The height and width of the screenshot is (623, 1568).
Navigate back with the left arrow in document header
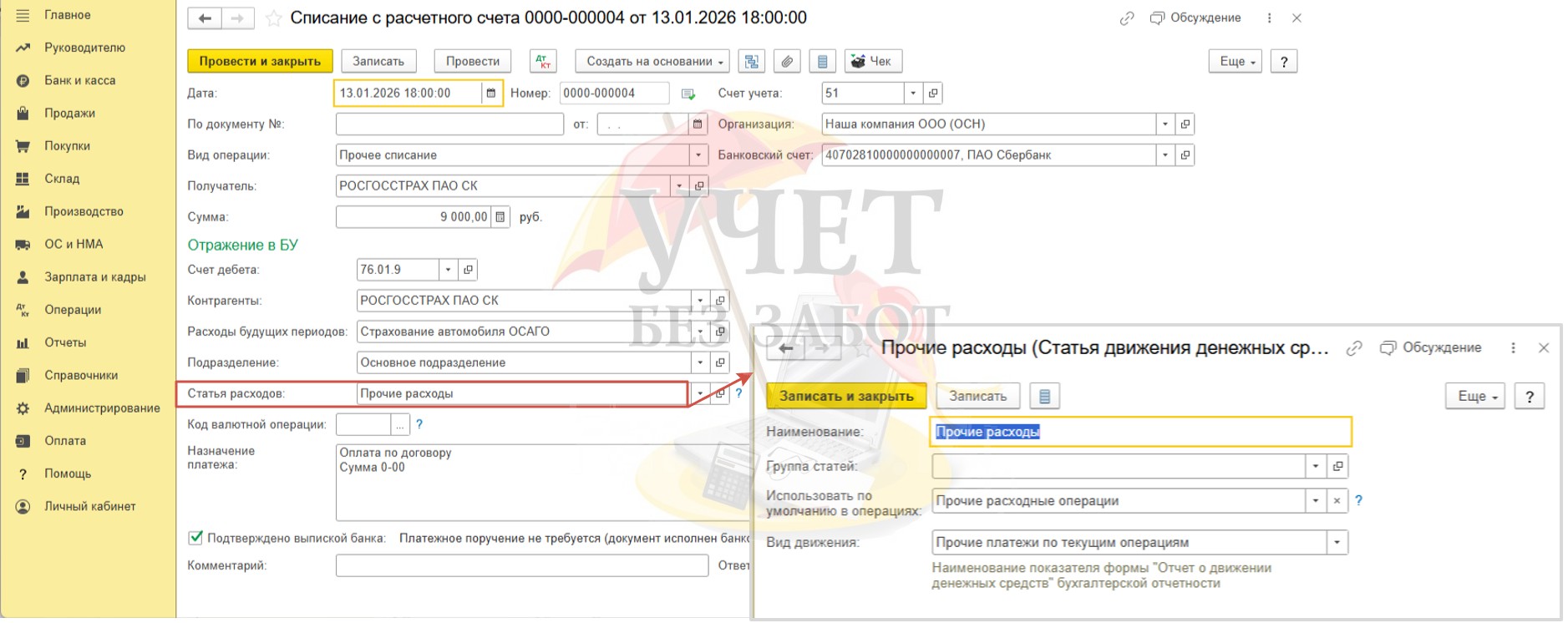[x=205, y=18]
